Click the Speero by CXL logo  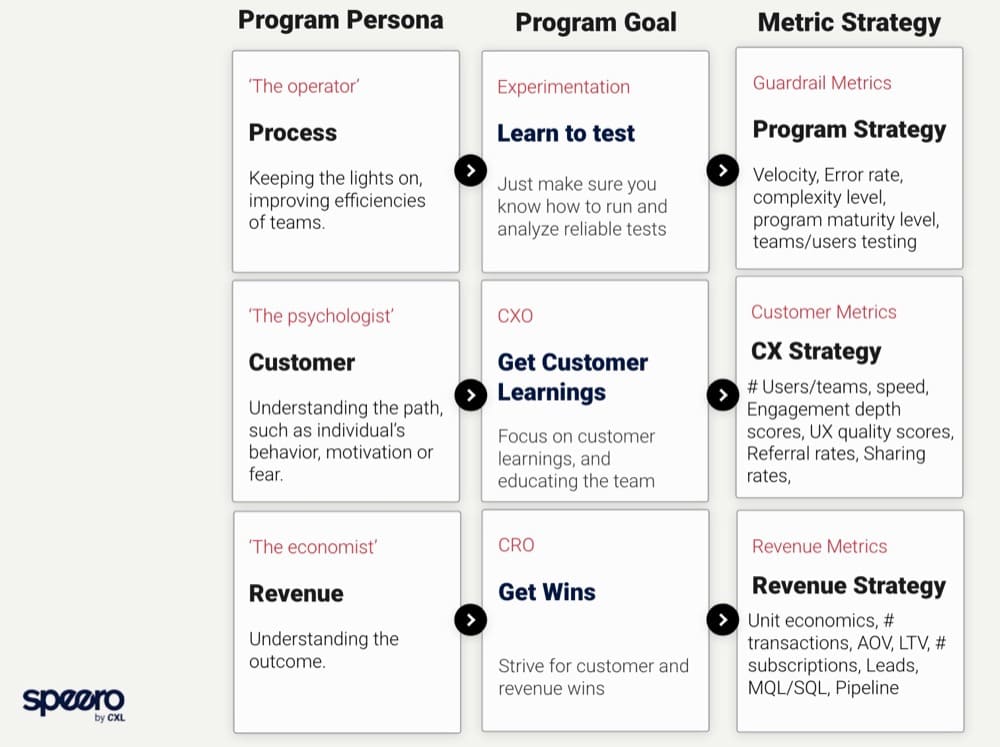coord(74,702)
